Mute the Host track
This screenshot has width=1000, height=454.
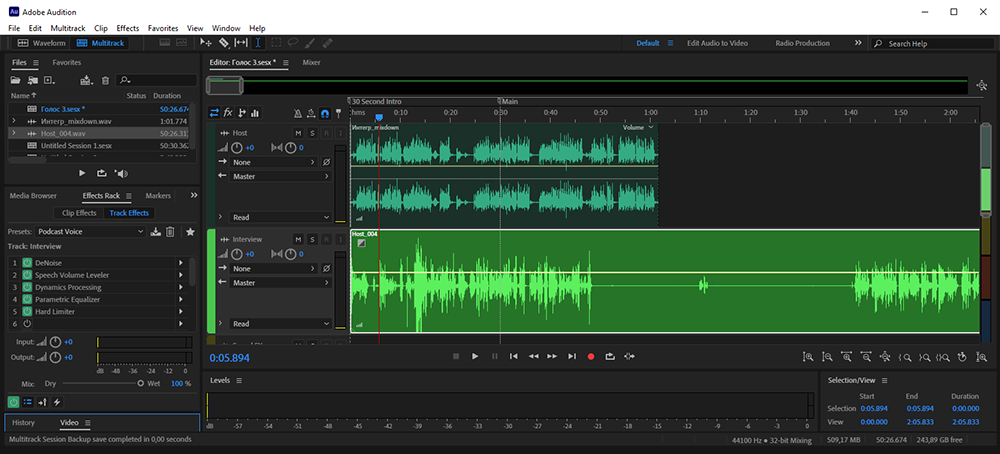(x=298, y=133)
